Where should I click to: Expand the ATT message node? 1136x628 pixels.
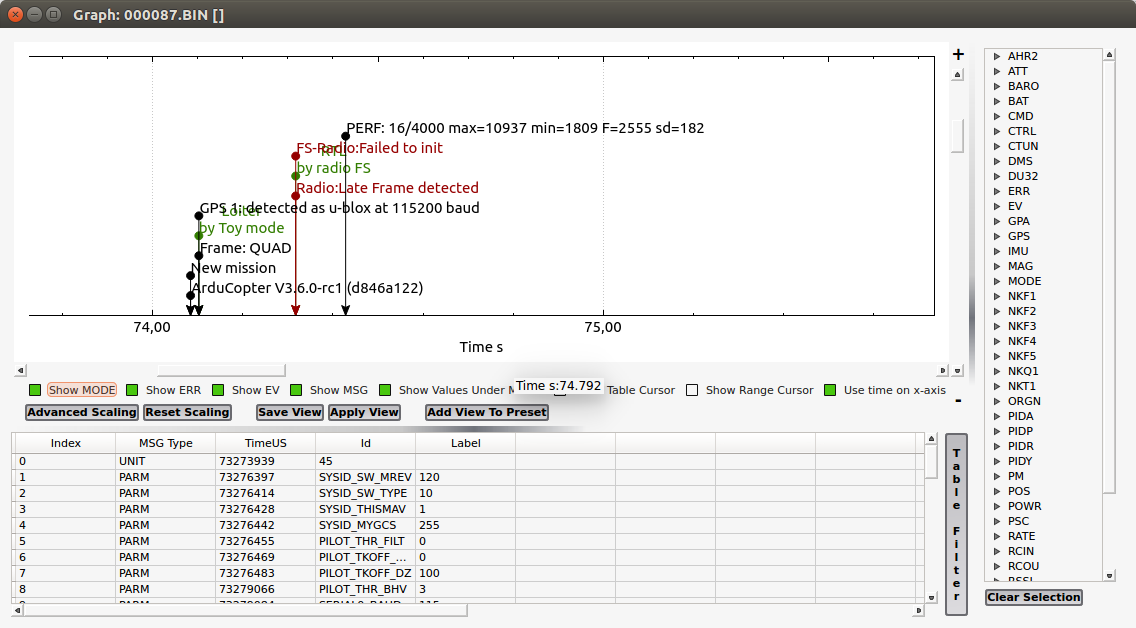[x=997, y=71]
